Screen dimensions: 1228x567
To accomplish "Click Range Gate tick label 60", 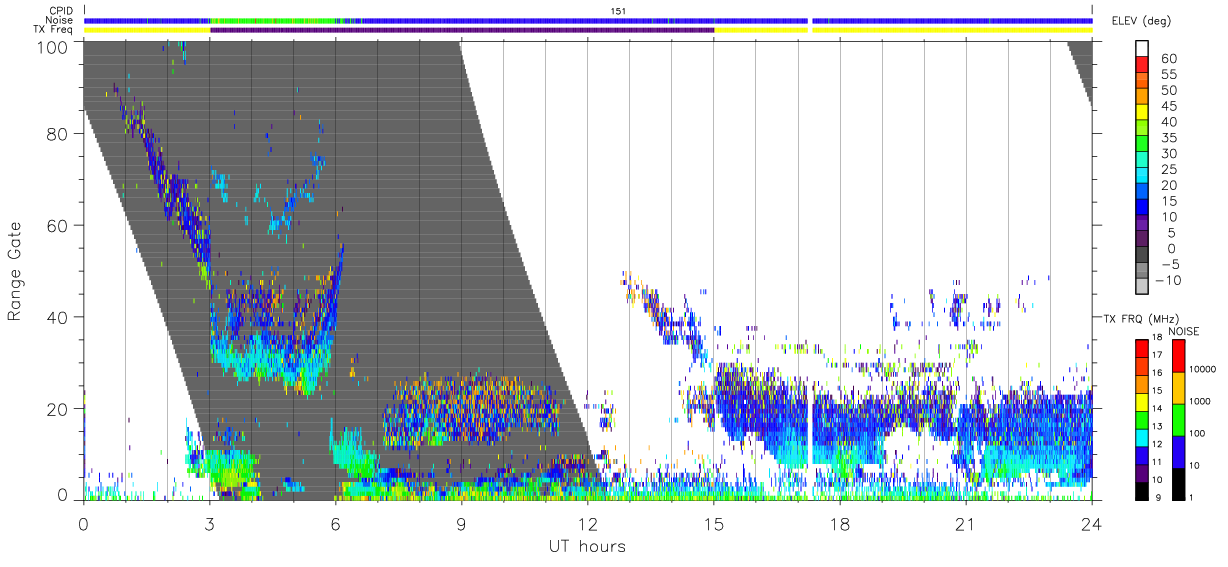I will (57, 225).
